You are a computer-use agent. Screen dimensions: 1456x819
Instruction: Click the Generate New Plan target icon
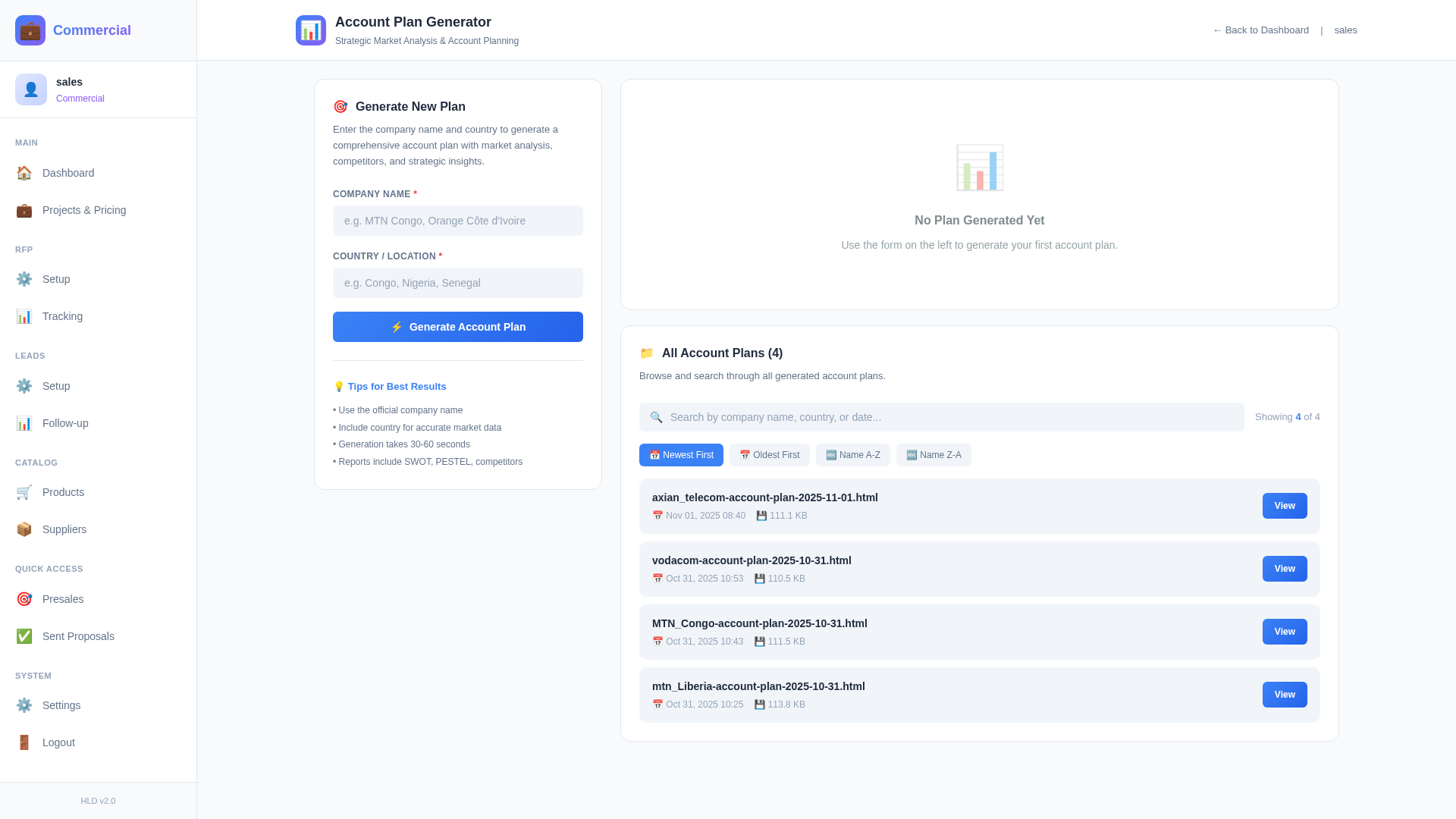(340, 107)
